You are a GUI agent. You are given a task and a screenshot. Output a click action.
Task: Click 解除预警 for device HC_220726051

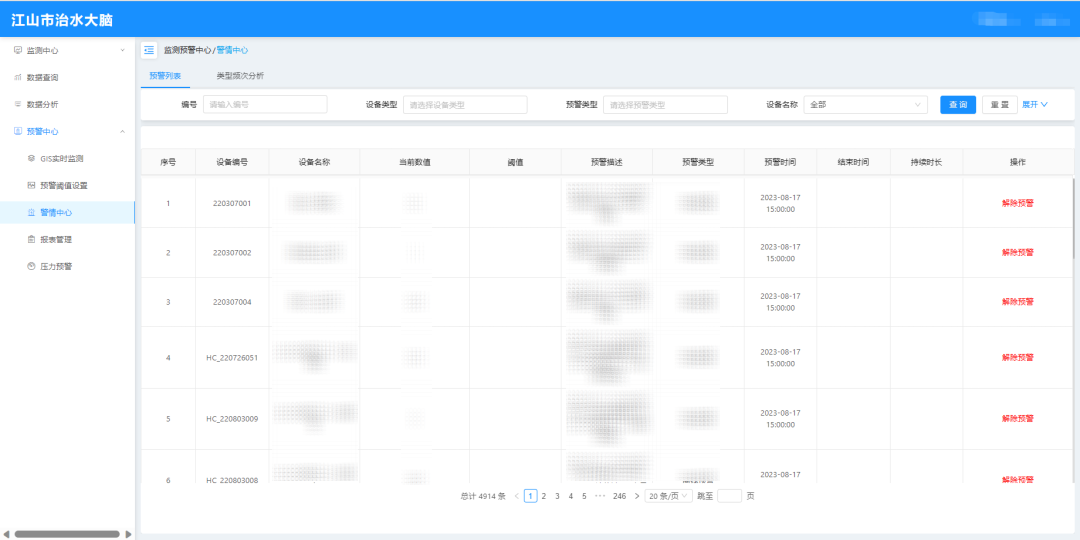pyautogui.click(x=1017, y=357)
